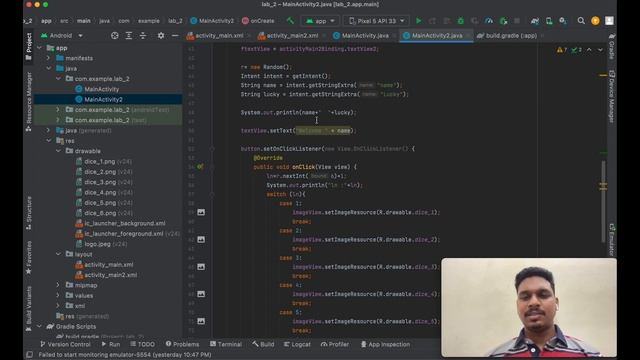The height and width of the screenshot is (360, 640).
Task: Open the Pixel 5 API 33 device dropdown
Action: [376, 21]
